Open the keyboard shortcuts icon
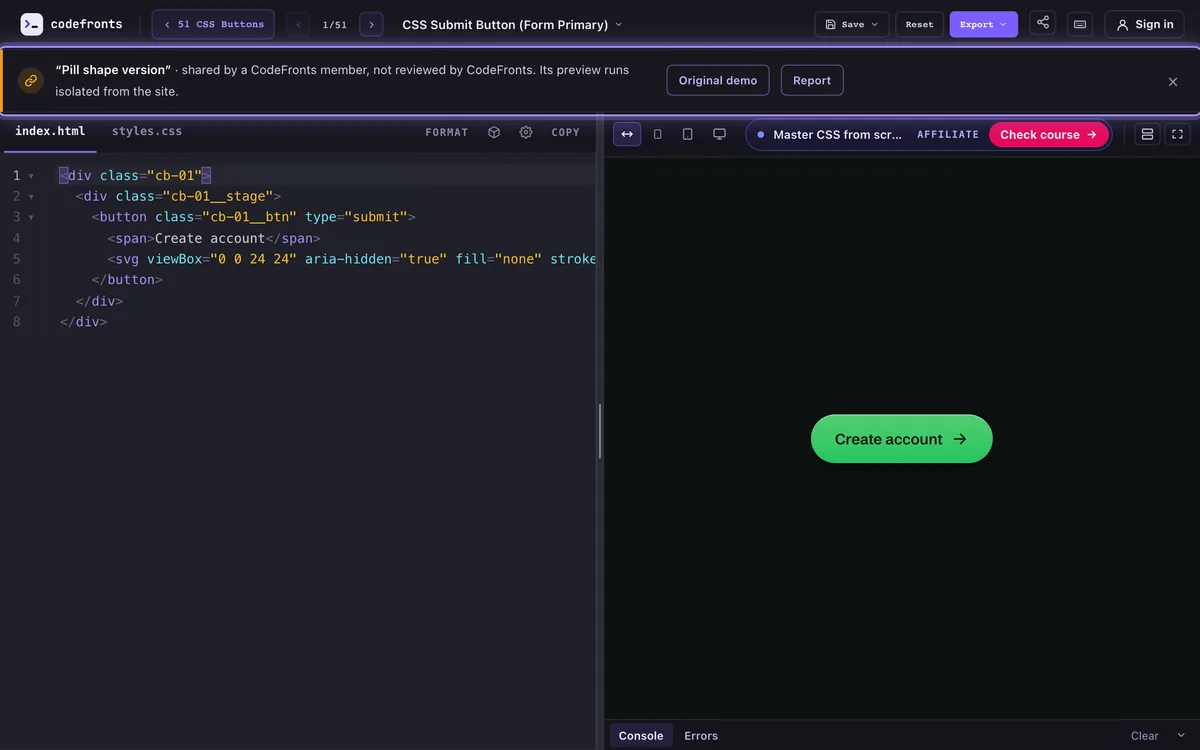 1080,24
